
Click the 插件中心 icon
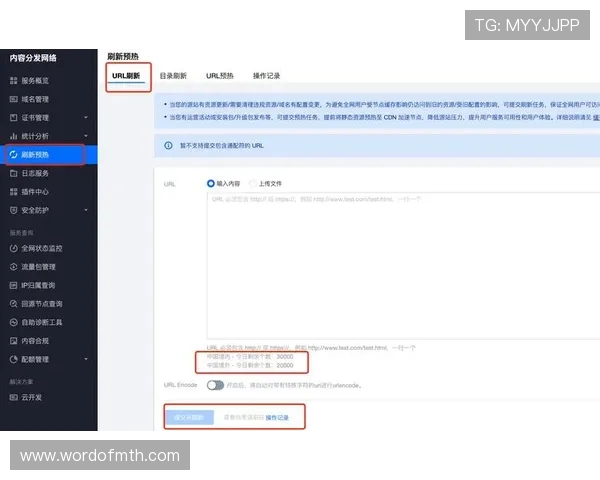[x=13, y=191]
